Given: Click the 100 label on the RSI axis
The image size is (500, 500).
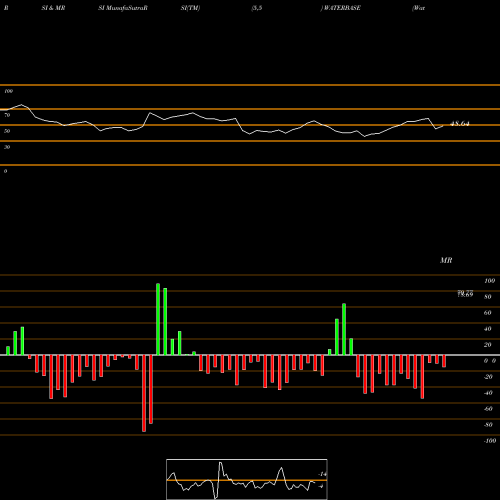Looking at the screenshot, I should tap(8, 91).
